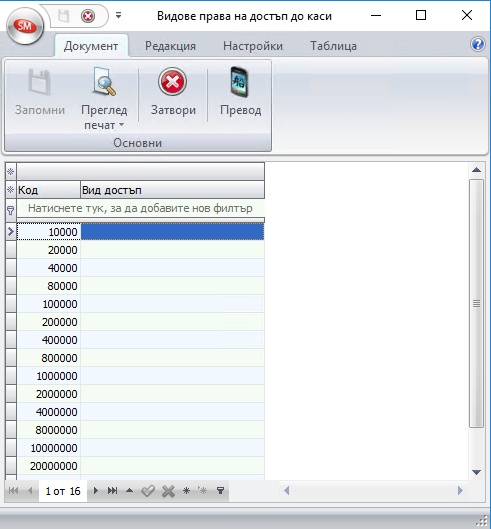
Task: Click the asterisk column chooser beside Код
Action: [x=10, y=190]
